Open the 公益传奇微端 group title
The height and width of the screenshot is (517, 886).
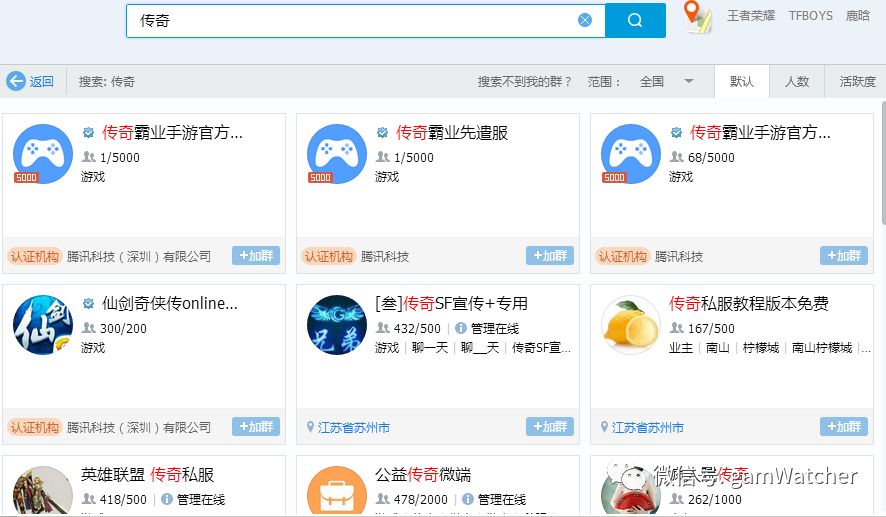pos(423,475)
